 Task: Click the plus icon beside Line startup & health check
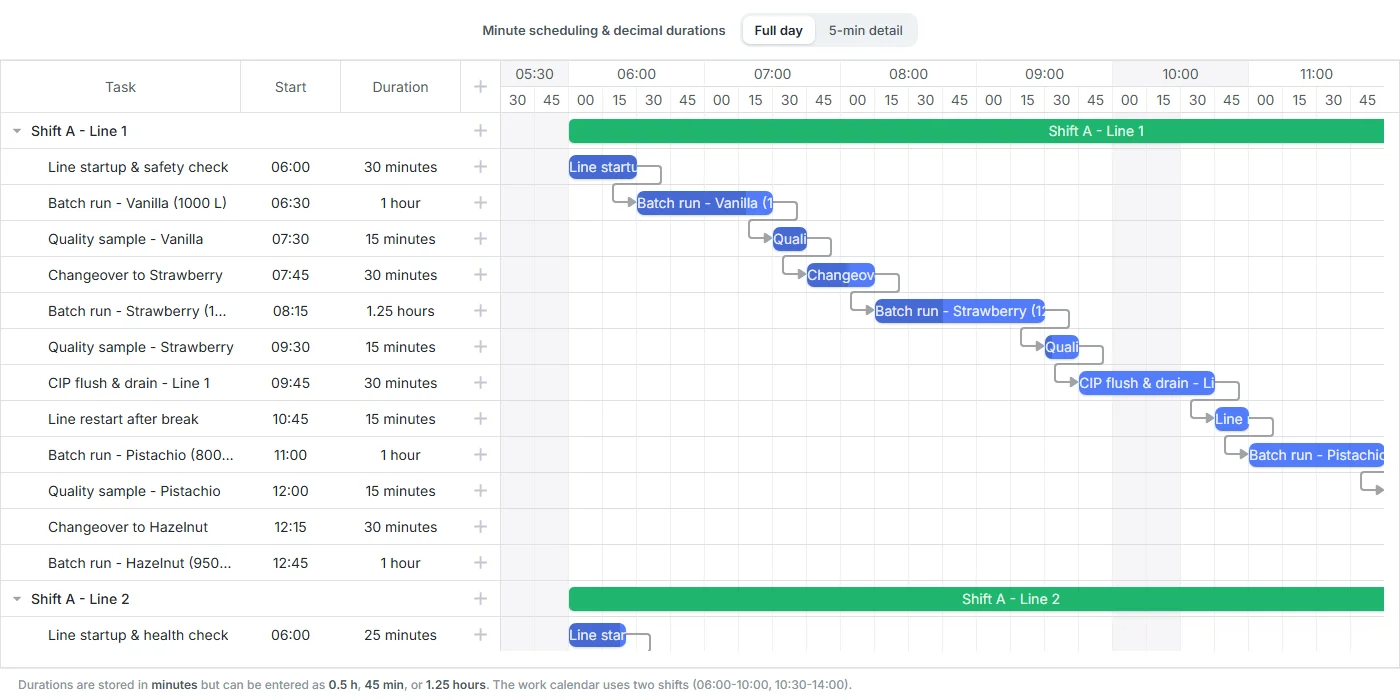pos(480,635)
